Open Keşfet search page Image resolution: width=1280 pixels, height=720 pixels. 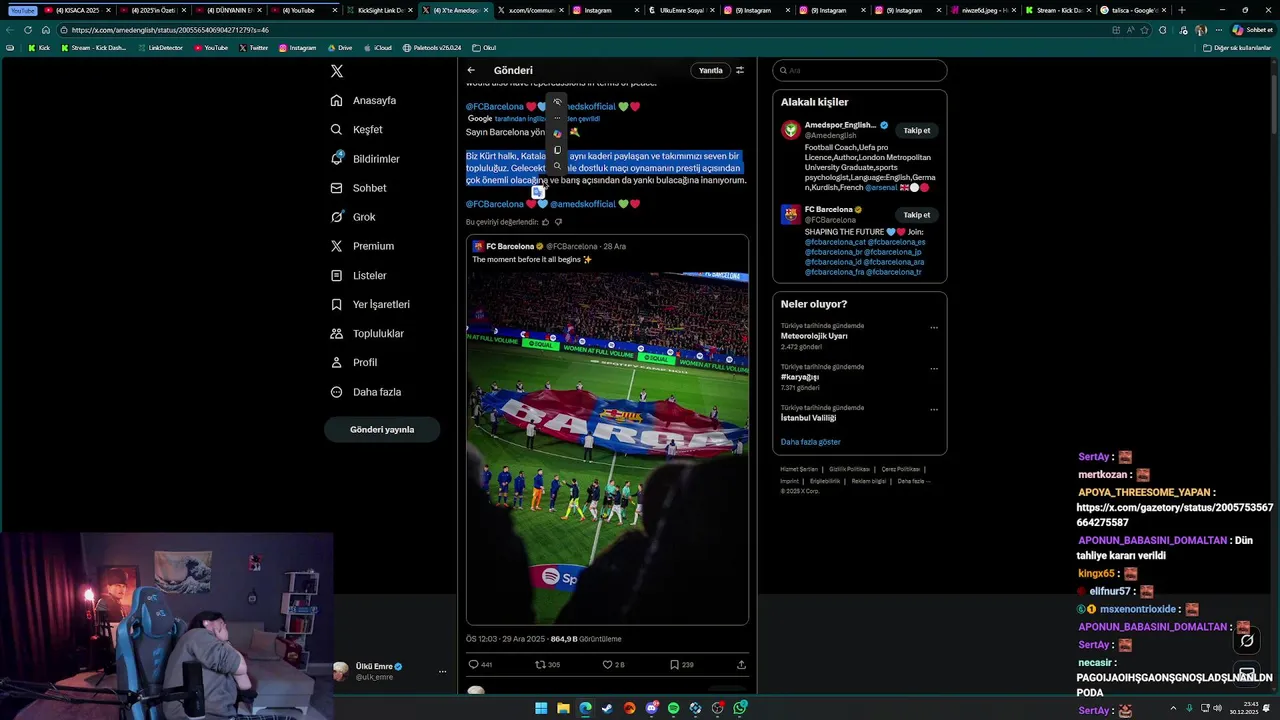(x=357, y=130)
